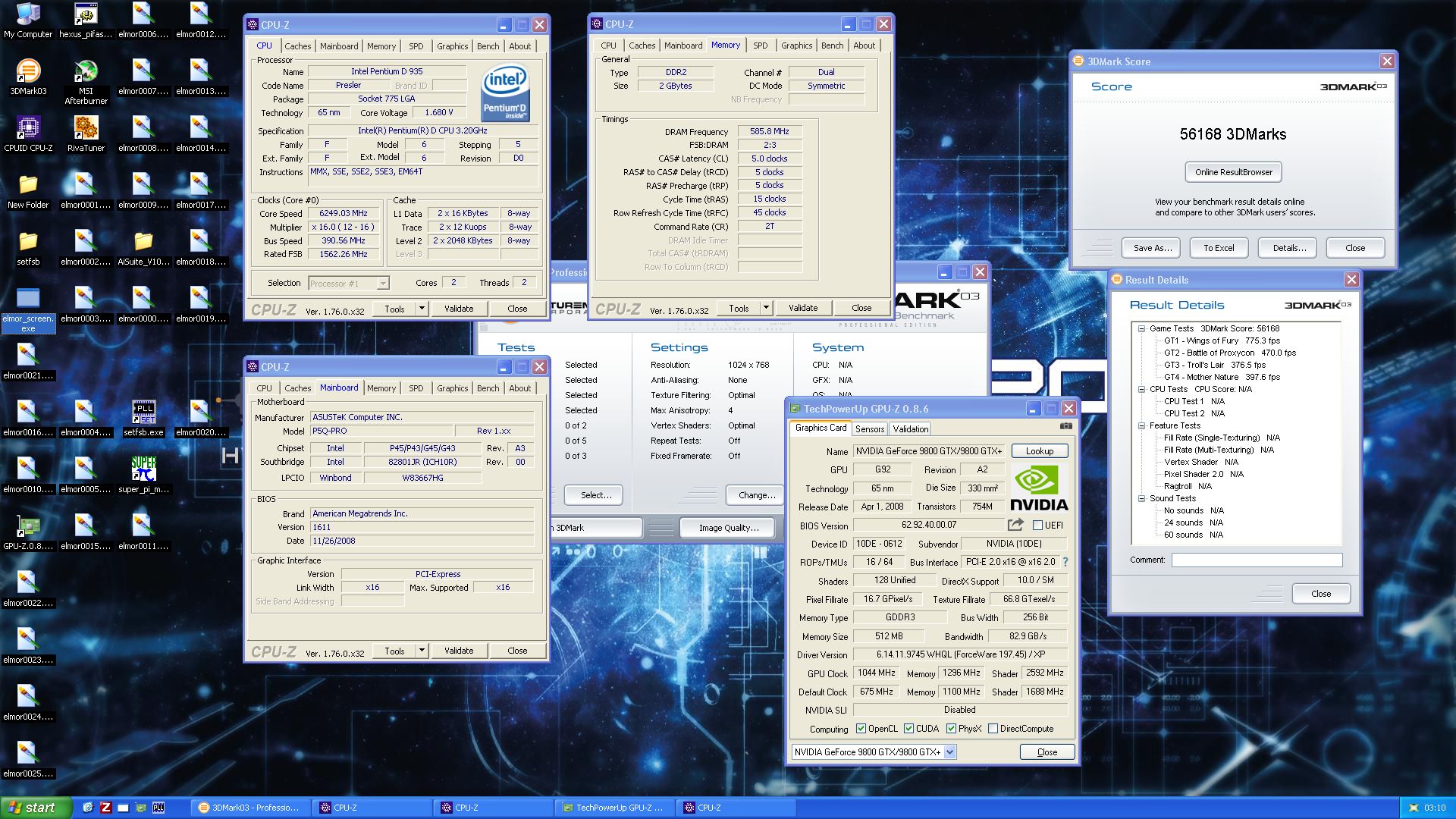
Task: Click the Online ResultBrowser button
Action: pos(1234,172)
